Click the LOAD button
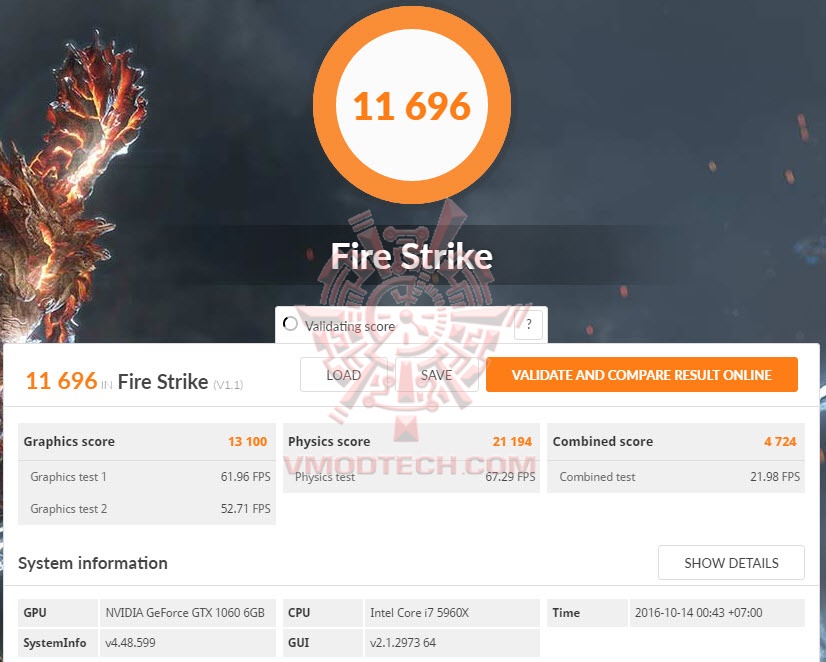Screen dimensions: 826x662 point(343,375)
